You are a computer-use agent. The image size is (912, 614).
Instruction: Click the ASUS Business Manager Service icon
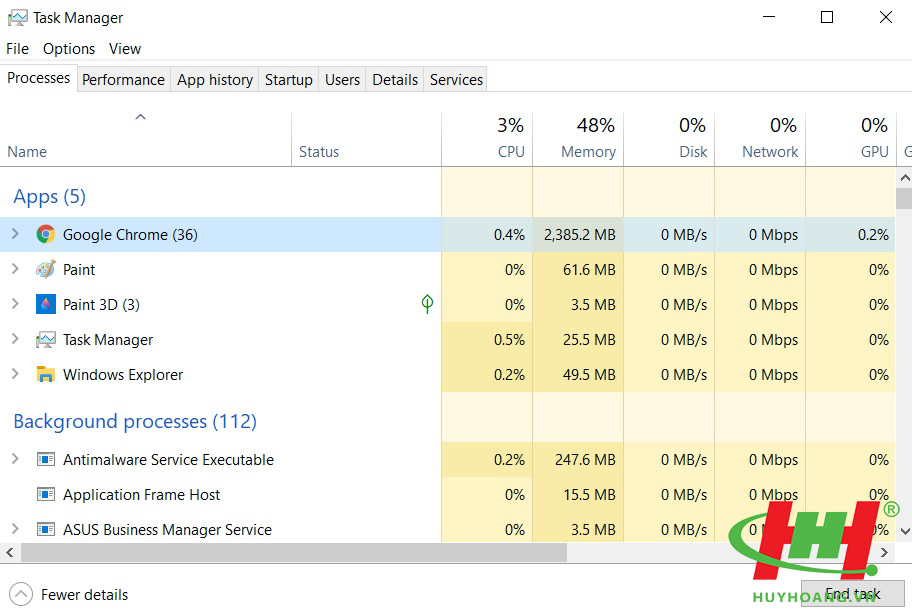(x=45, y=529)
